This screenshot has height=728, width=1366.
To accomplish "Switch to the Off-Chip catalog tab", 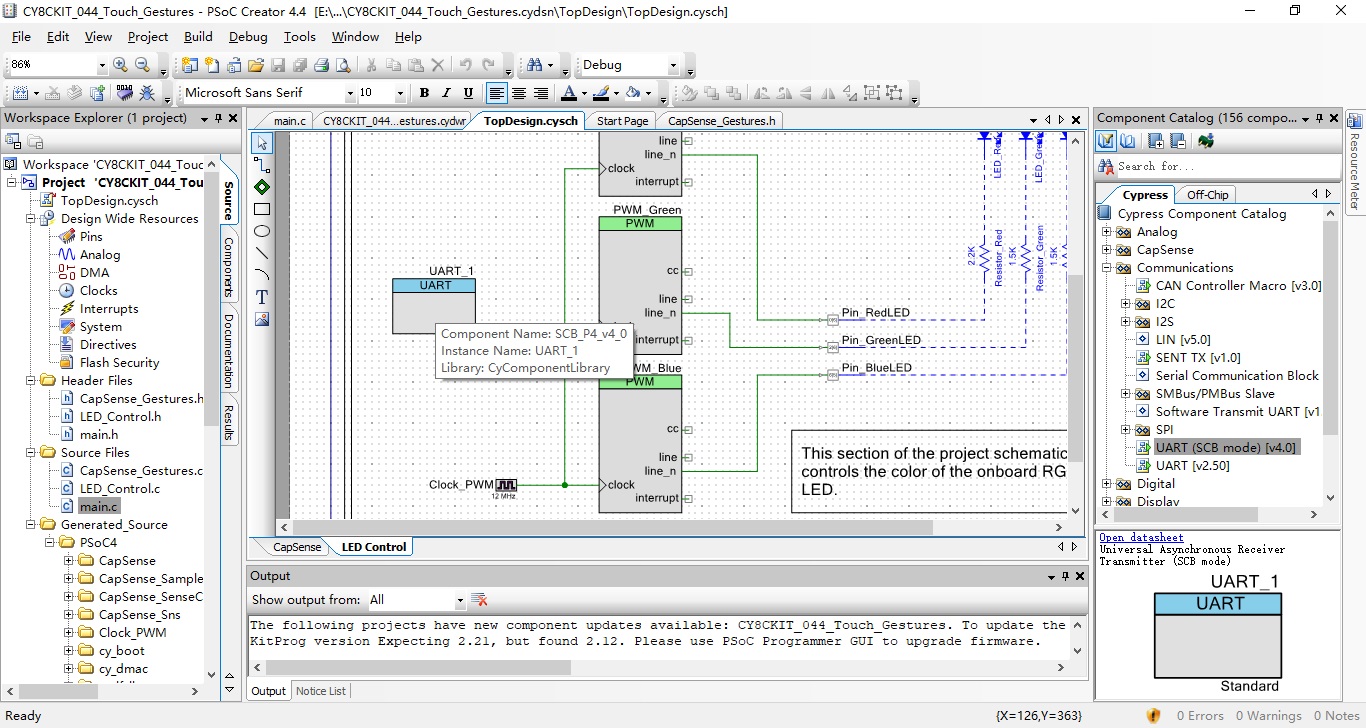I will point(1207,195).
